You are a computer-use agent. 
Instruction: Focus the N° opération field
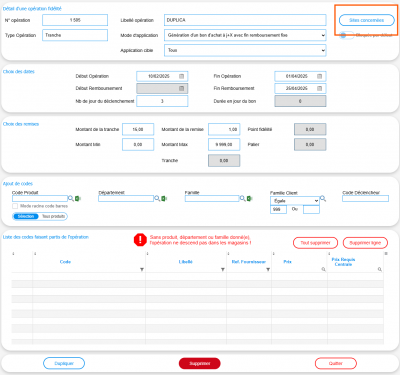75,20
